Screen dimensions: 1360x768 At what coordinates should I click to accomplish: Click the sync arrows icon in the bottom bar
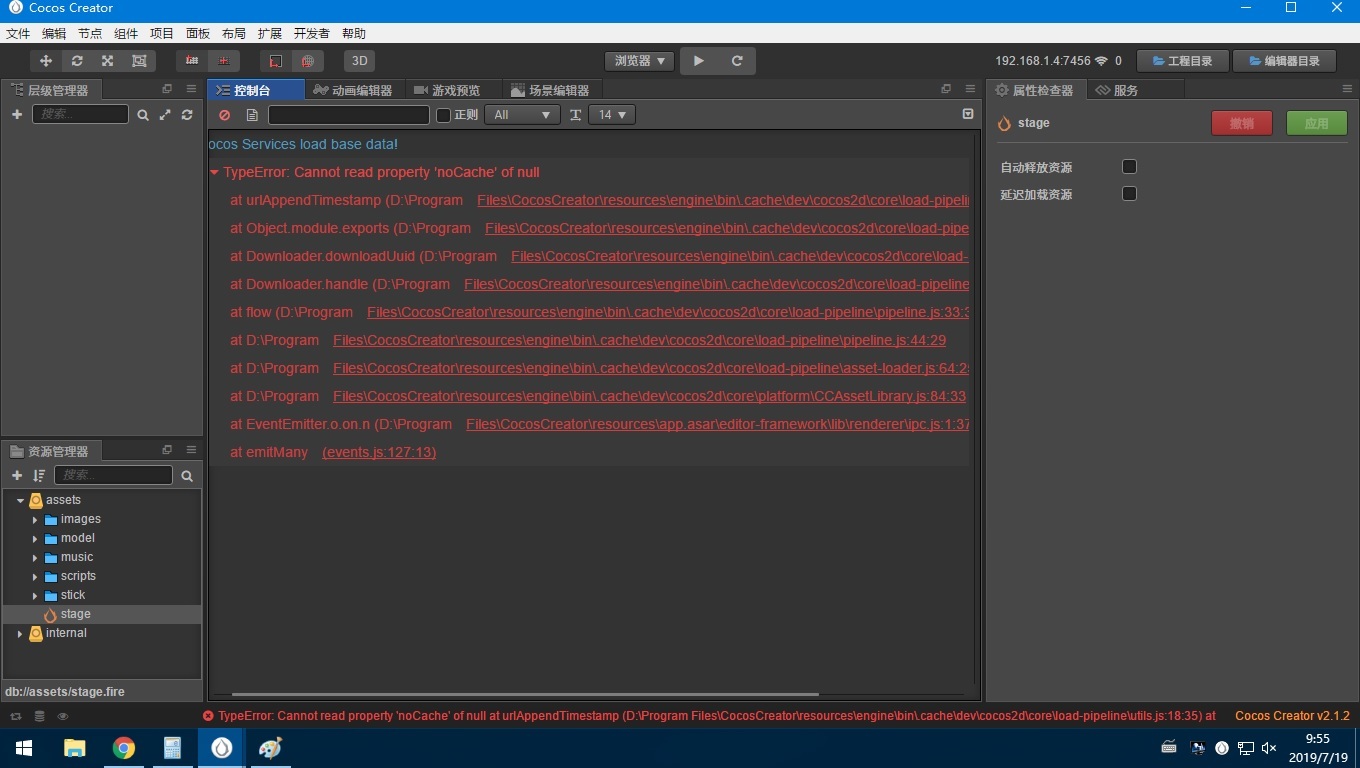pos(16,716)
